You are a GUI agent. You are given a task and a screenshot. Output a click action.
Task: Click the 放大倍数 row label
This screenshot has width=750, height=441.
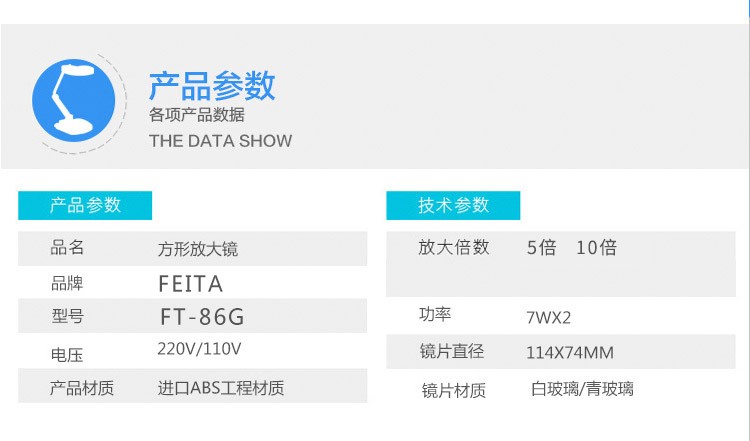454,248
